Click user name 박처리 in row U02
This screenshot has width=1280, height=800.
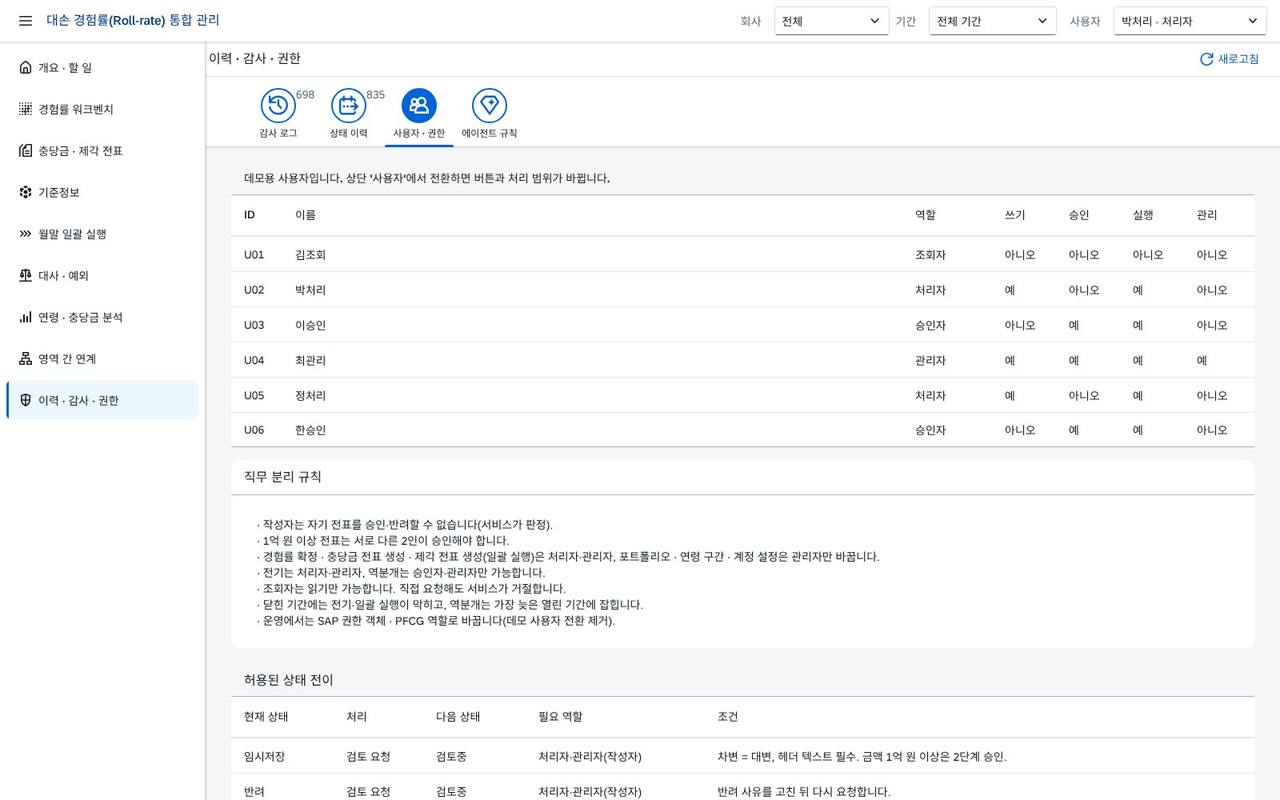tap(310, 290)
